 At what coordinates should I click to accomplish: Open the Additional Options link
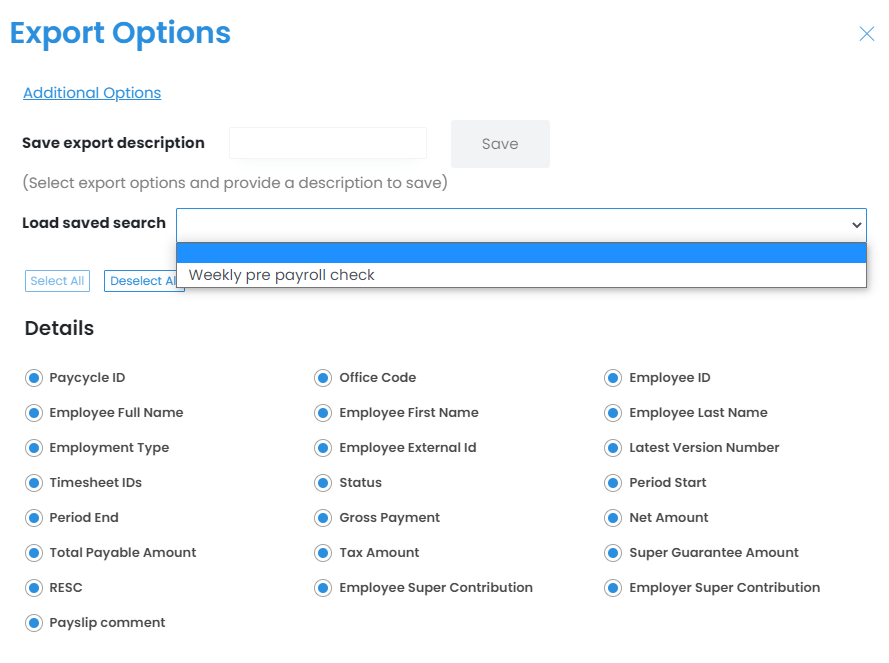(92, 93)
